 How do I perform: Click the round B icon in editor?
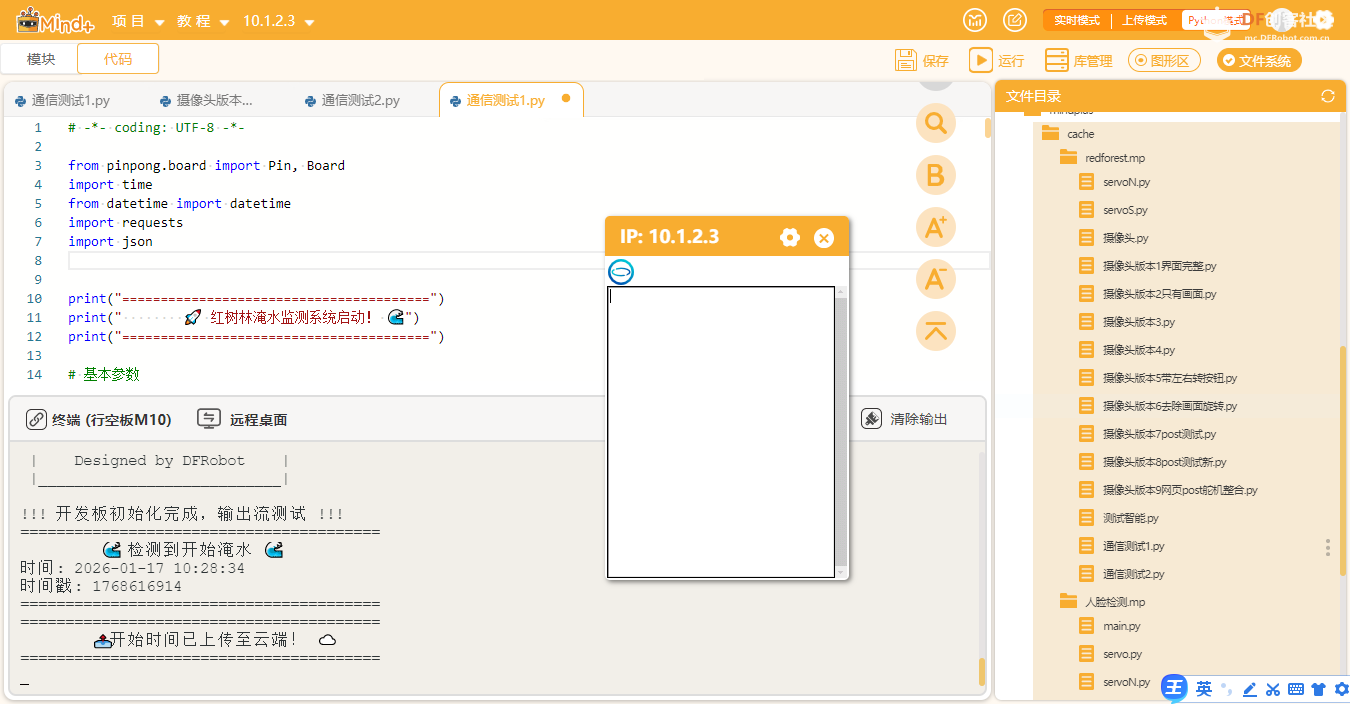click(935, 175)
